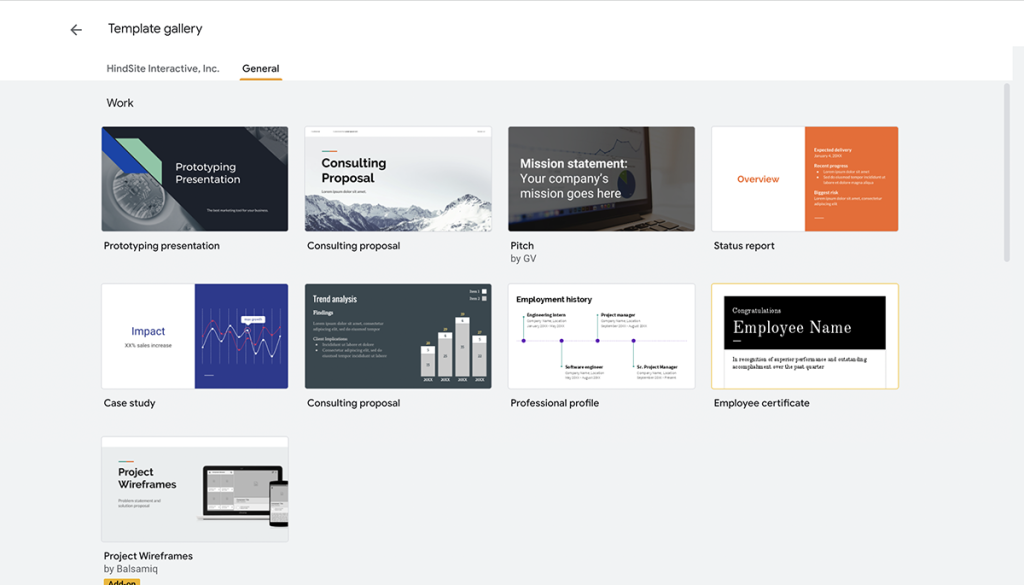Open the Project Wireframes template
Screen dimensions: 1024x585
coord(194,488)
